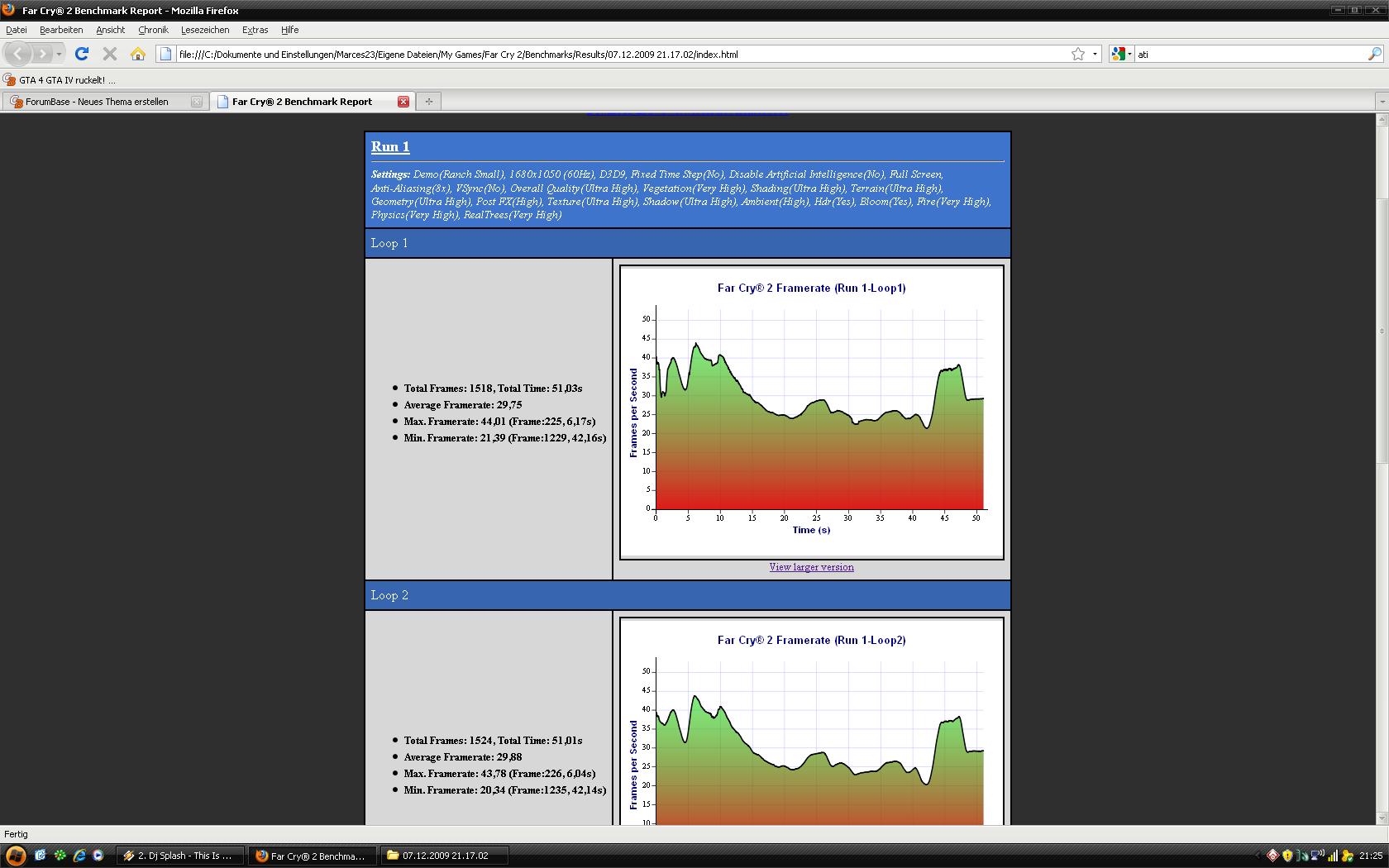Click the yellow security shield tray icon

tap(1287, 856)
